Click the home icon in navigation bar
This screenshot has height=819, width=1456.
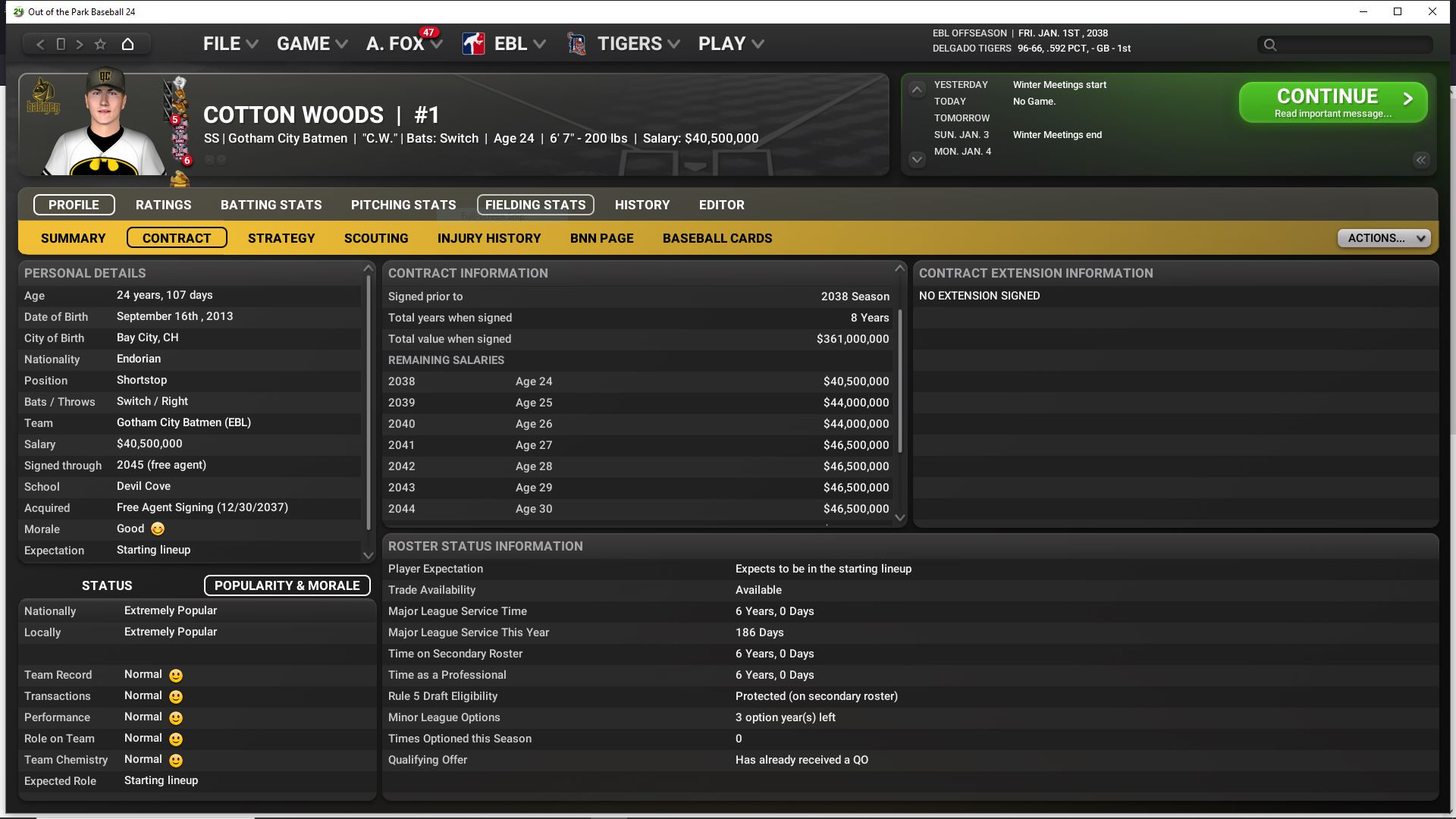coord(127,44)
